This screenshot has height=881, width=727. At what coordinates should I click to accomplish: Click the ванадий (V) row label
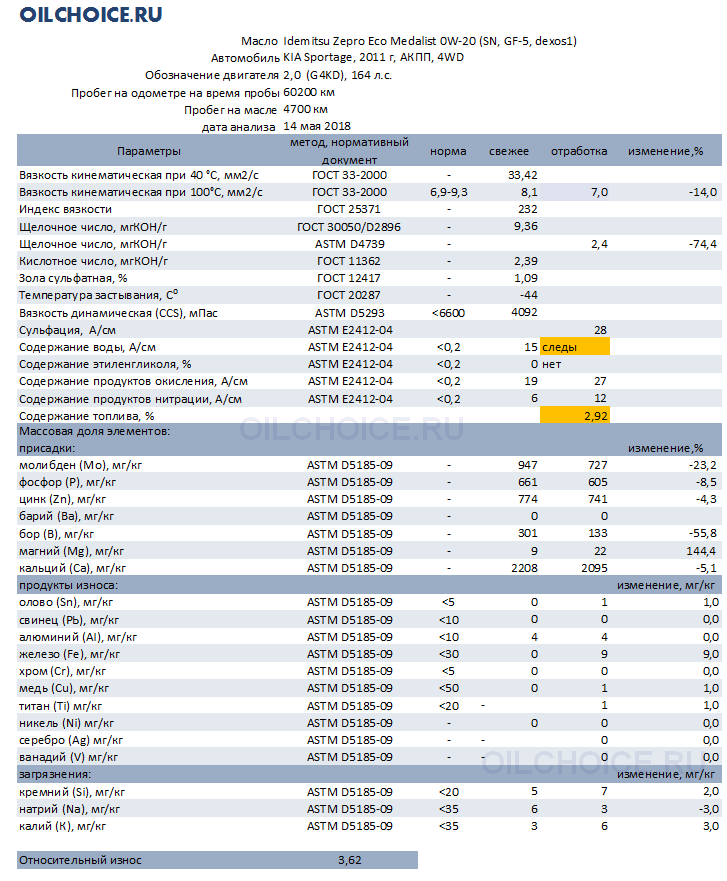[68, 757]
